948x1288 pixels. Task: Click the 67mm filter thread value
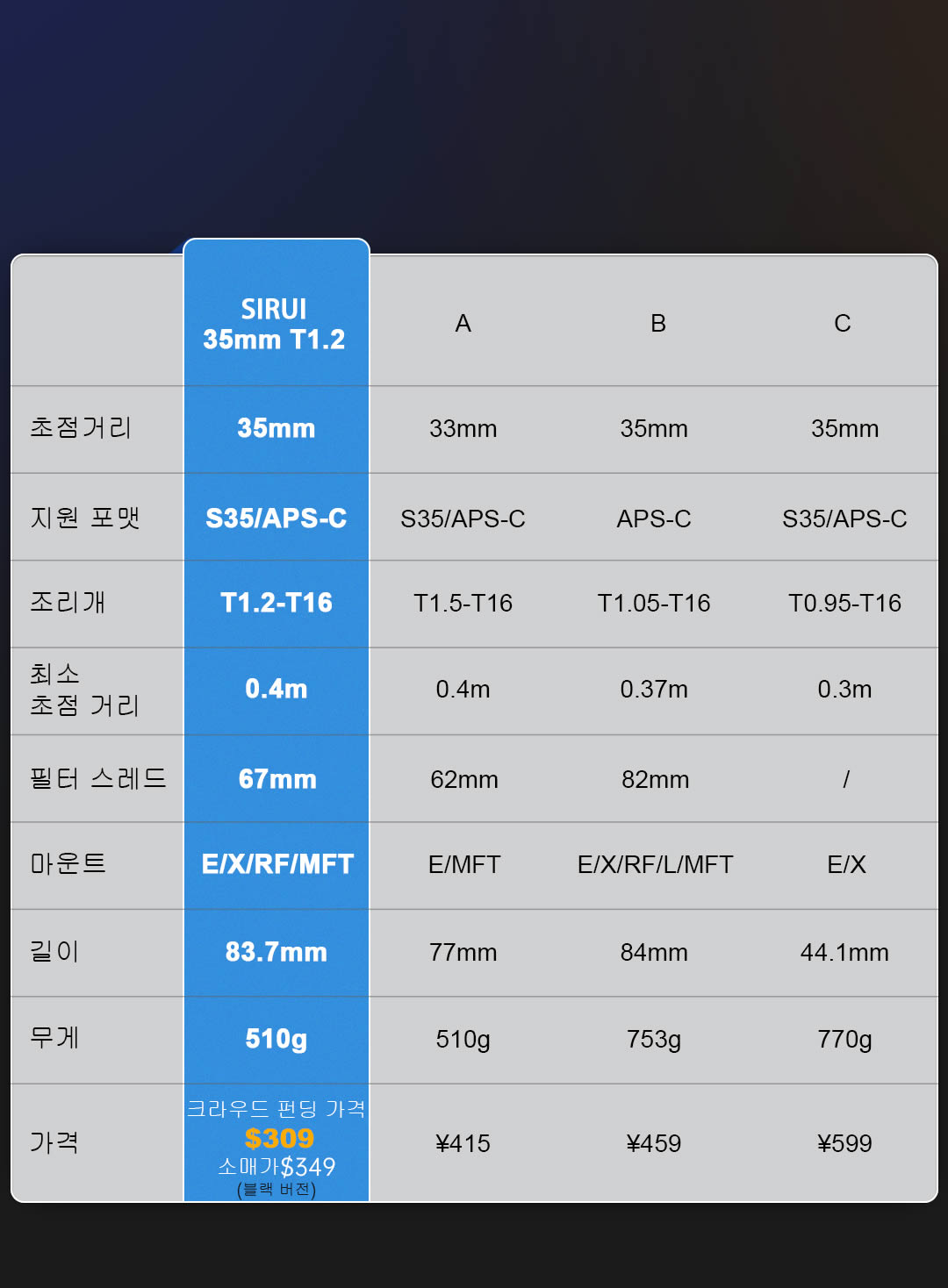277,779
